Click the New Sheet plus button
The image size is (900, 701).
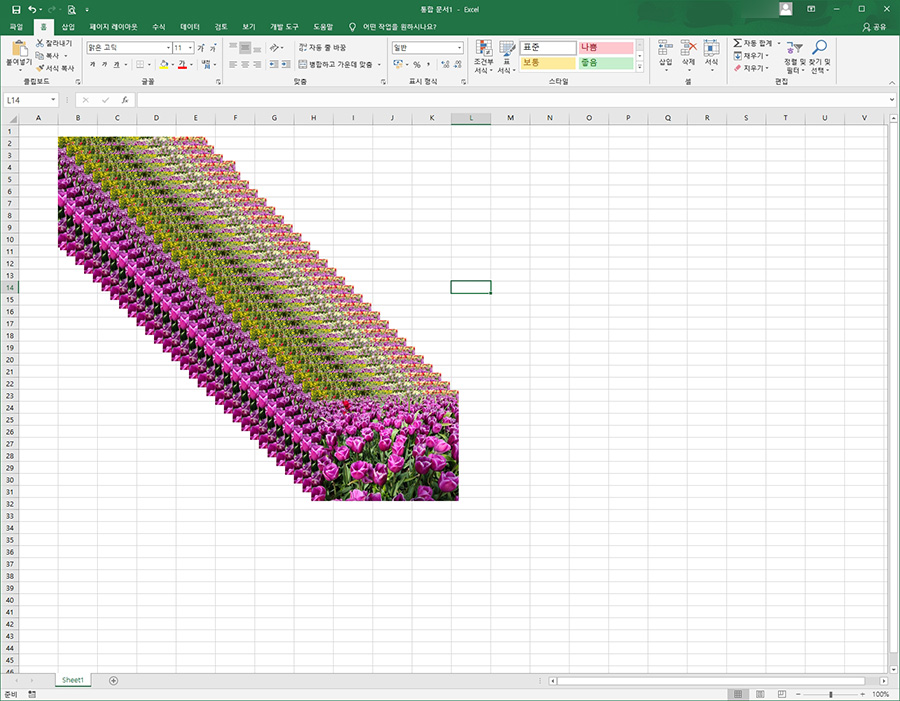coord(114,680)
